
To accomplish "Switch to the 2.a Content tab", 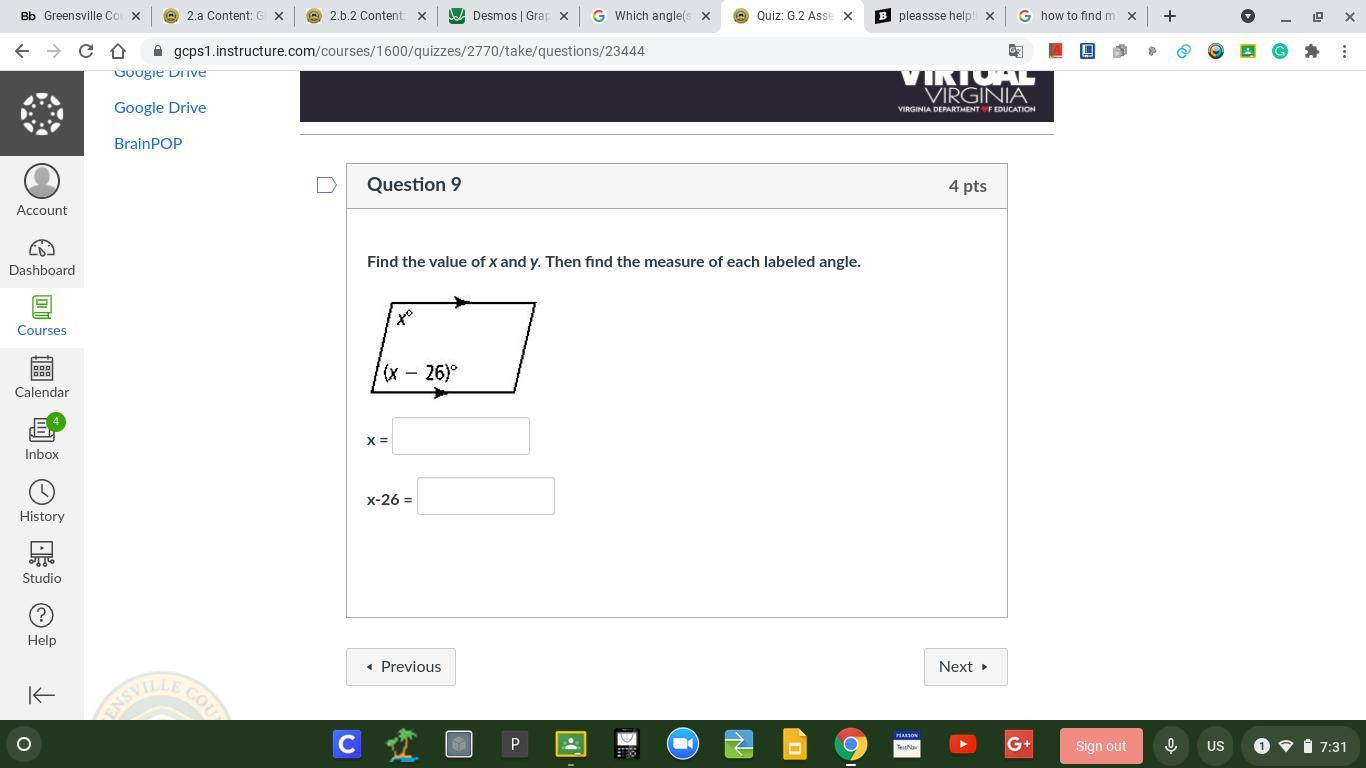I will coord(223,16).
